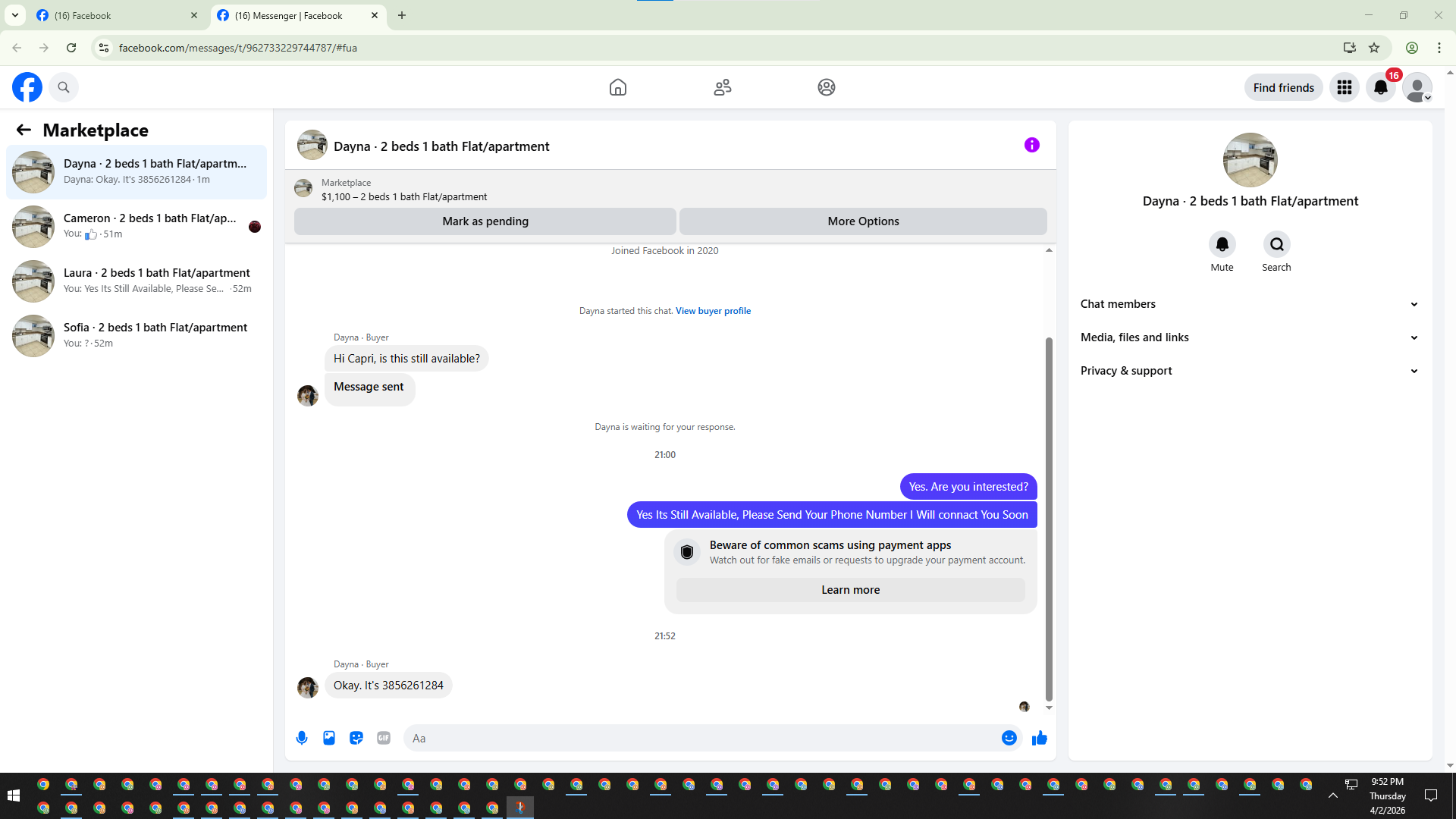Screen dimensions: 1456x819
Task: Open conversation information purple icon
Action: coord(1032,145)
